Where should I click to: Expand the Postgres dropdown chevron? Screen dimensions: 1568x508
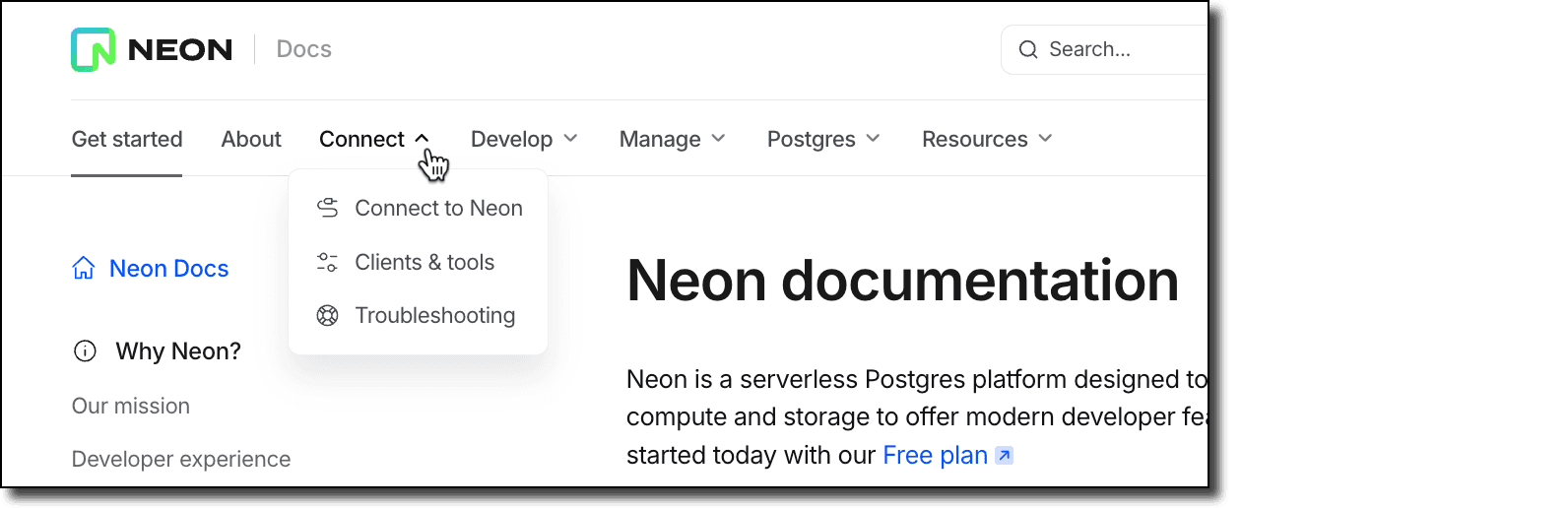[x=873, y=139]
